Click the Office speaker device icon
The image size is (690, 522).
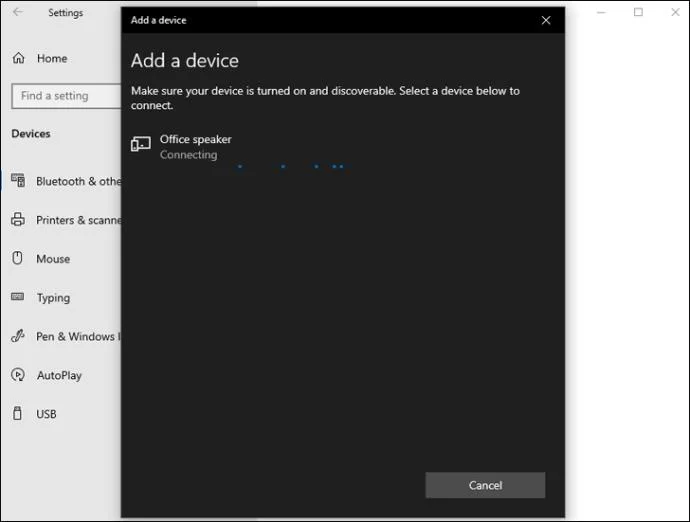[141, 143]
